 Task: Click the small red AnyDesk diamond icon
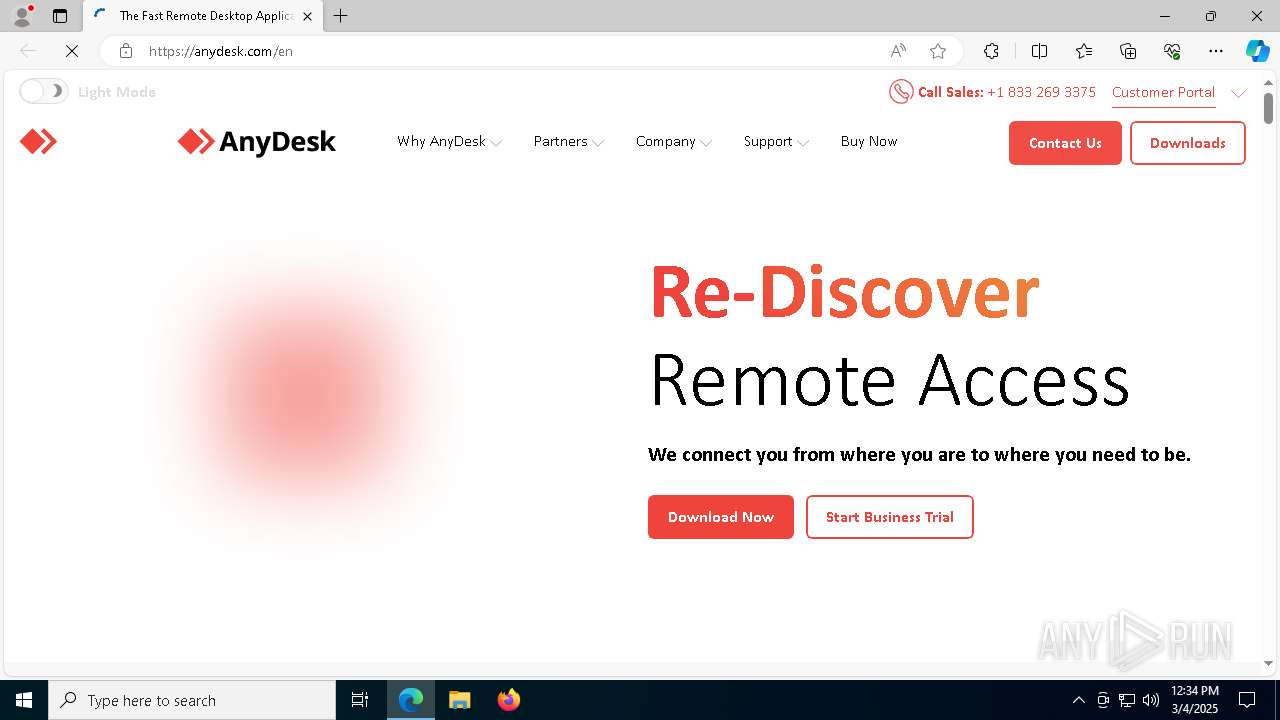tap(38, 142)
